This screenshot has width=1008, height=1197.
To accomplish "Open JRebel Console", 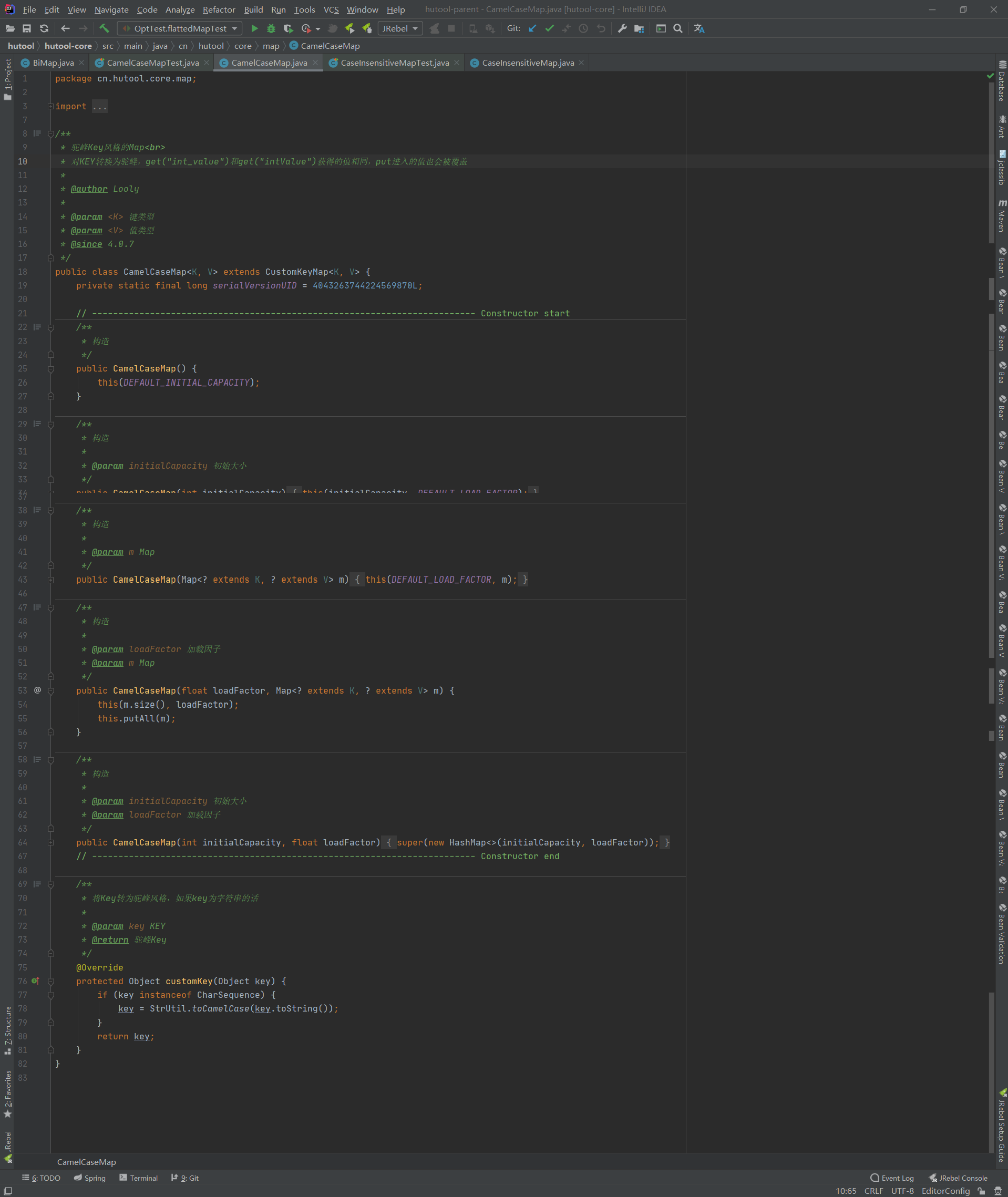I will click(x=958, y=1178).
